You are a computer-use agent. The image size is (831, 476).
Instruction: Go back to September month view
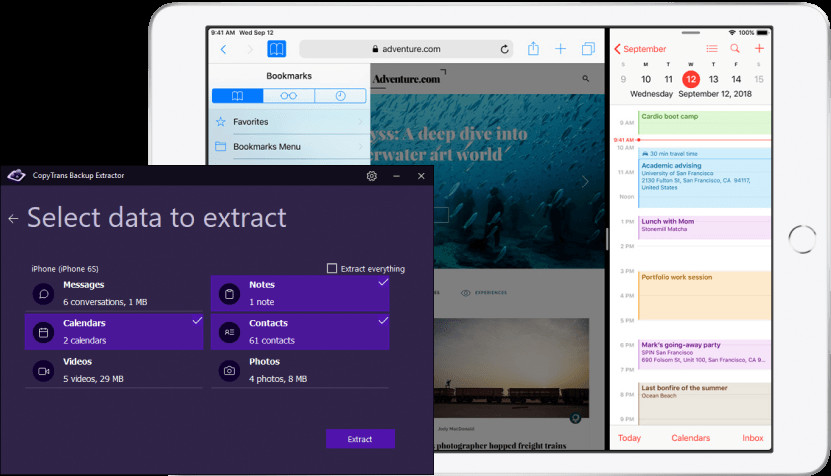tap(640, 49)
